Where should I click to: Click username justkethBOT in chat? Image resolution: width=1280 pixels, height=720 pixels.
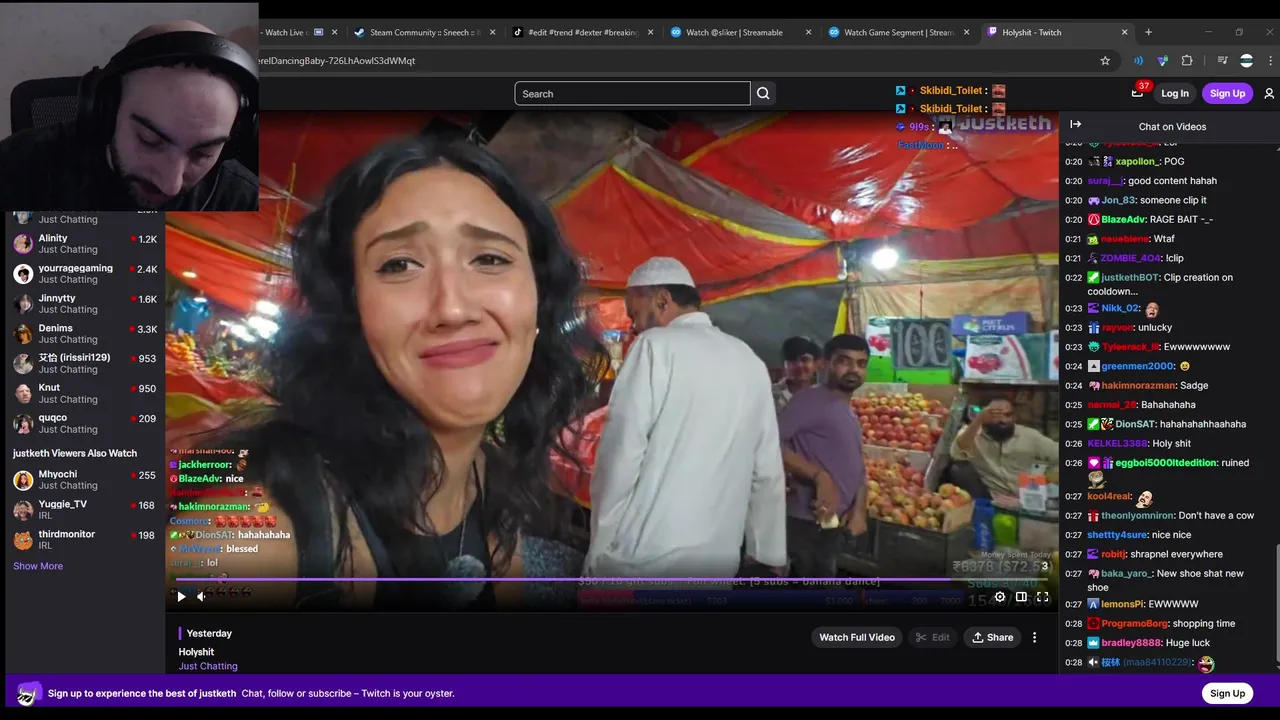1132,277
